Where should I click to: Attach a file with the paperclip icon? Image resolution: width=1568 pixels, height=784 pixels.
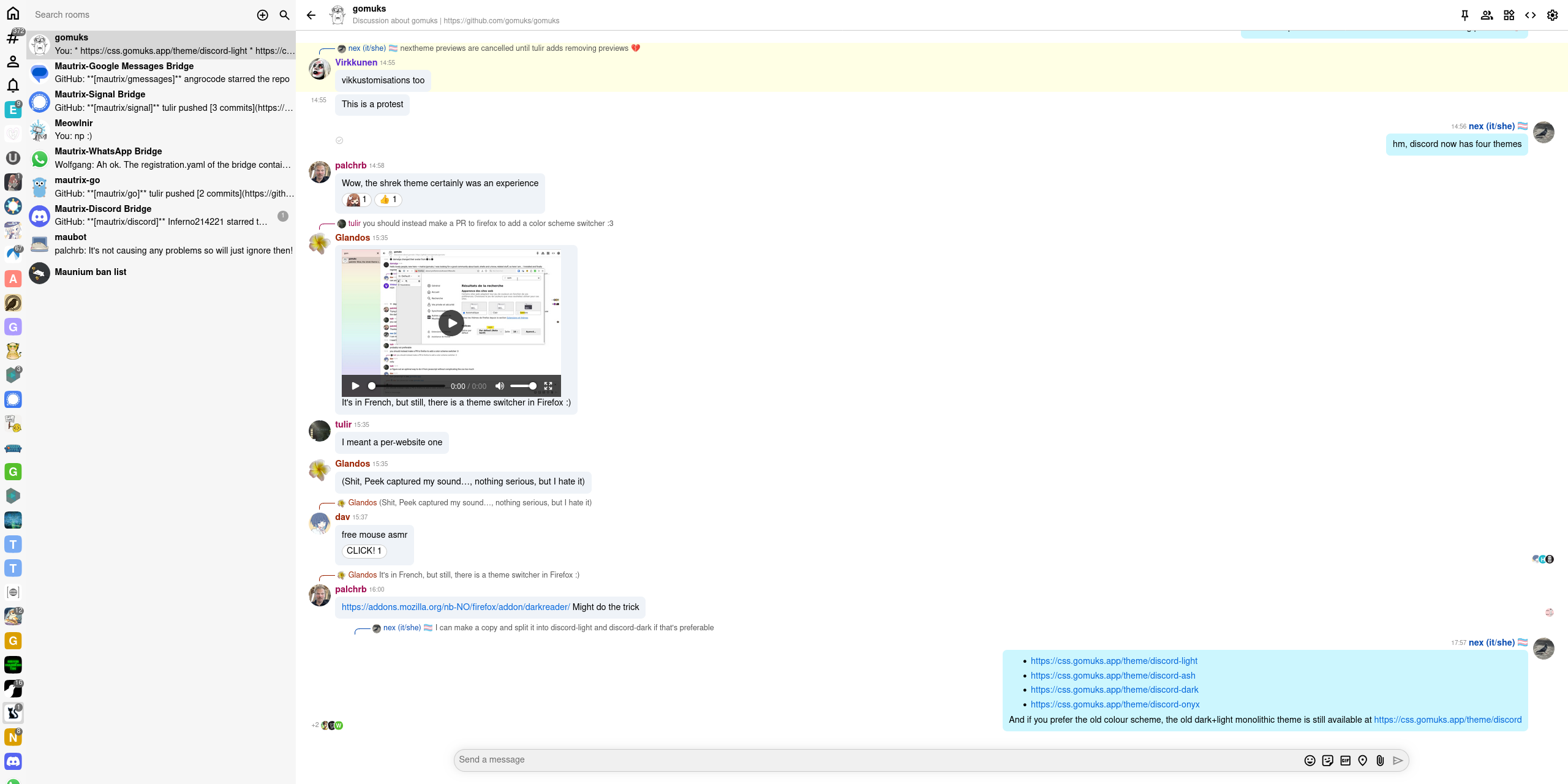(x=1380, y=760)
